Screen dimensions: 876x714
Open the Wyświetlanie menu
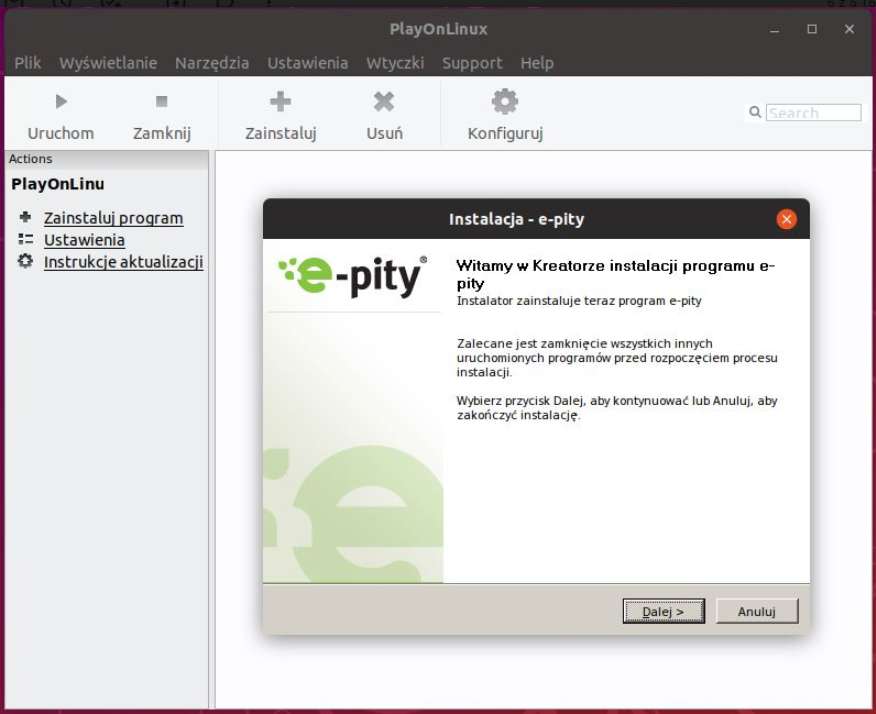click(x=108, y=63)
